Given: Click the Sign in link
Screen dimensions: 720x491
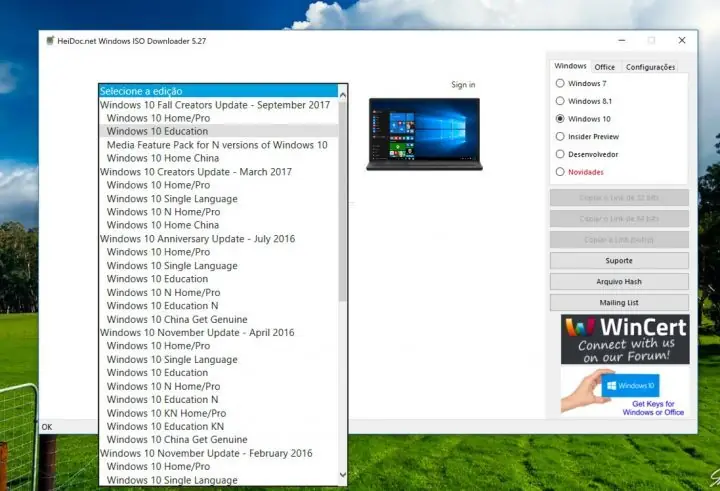Looking at the screenshot, I should (x=463, y=85).
